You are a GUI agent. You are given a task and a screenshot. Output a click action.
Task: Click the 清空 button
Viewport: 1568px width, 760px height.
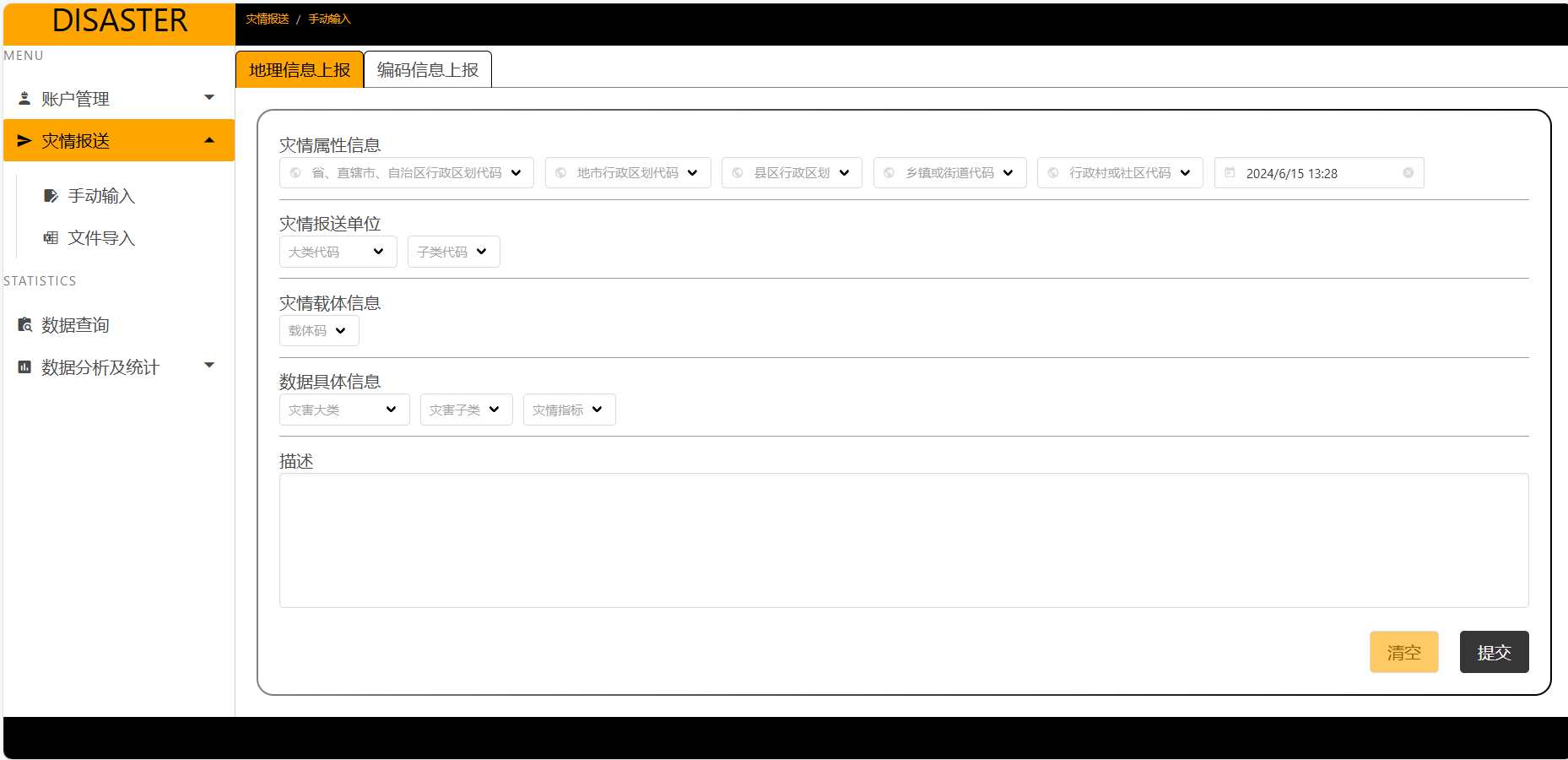point(1404,652)
